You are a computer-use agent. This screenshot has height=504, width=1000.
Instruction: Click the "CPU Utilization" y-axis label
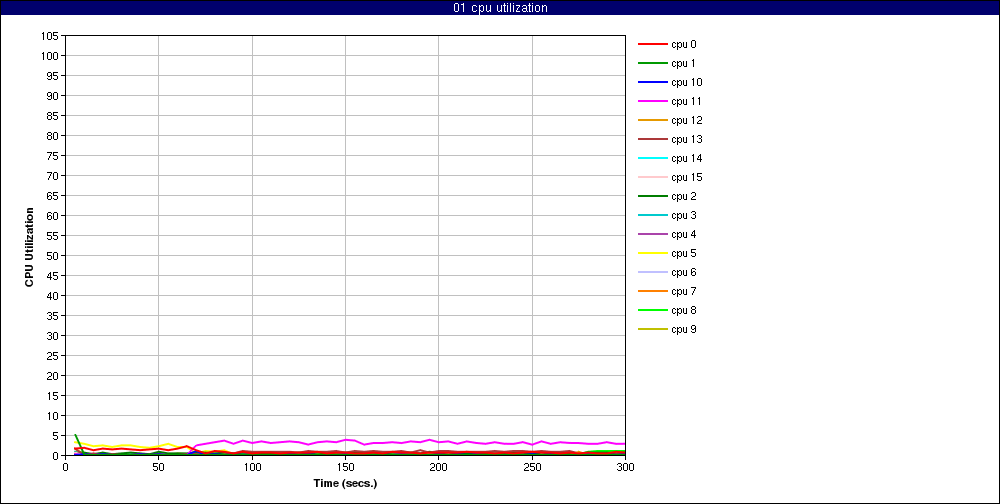coord(30,247)
